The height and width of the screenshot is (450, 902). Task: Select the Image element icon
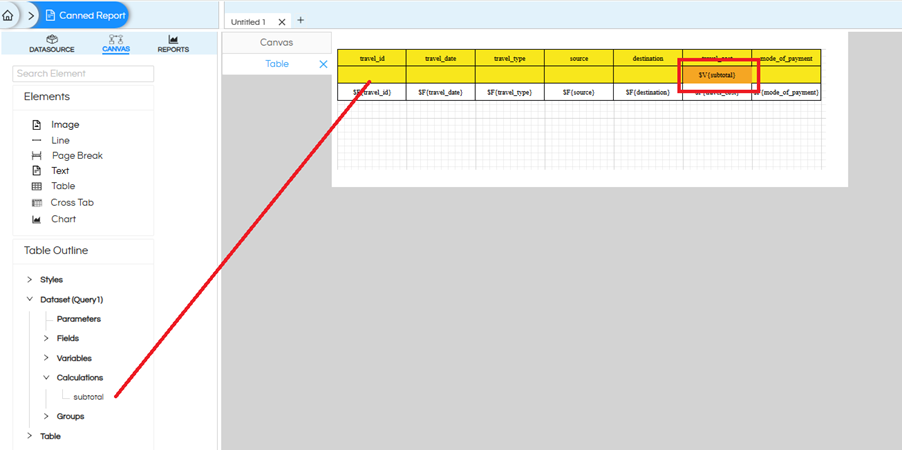[37, 125]
